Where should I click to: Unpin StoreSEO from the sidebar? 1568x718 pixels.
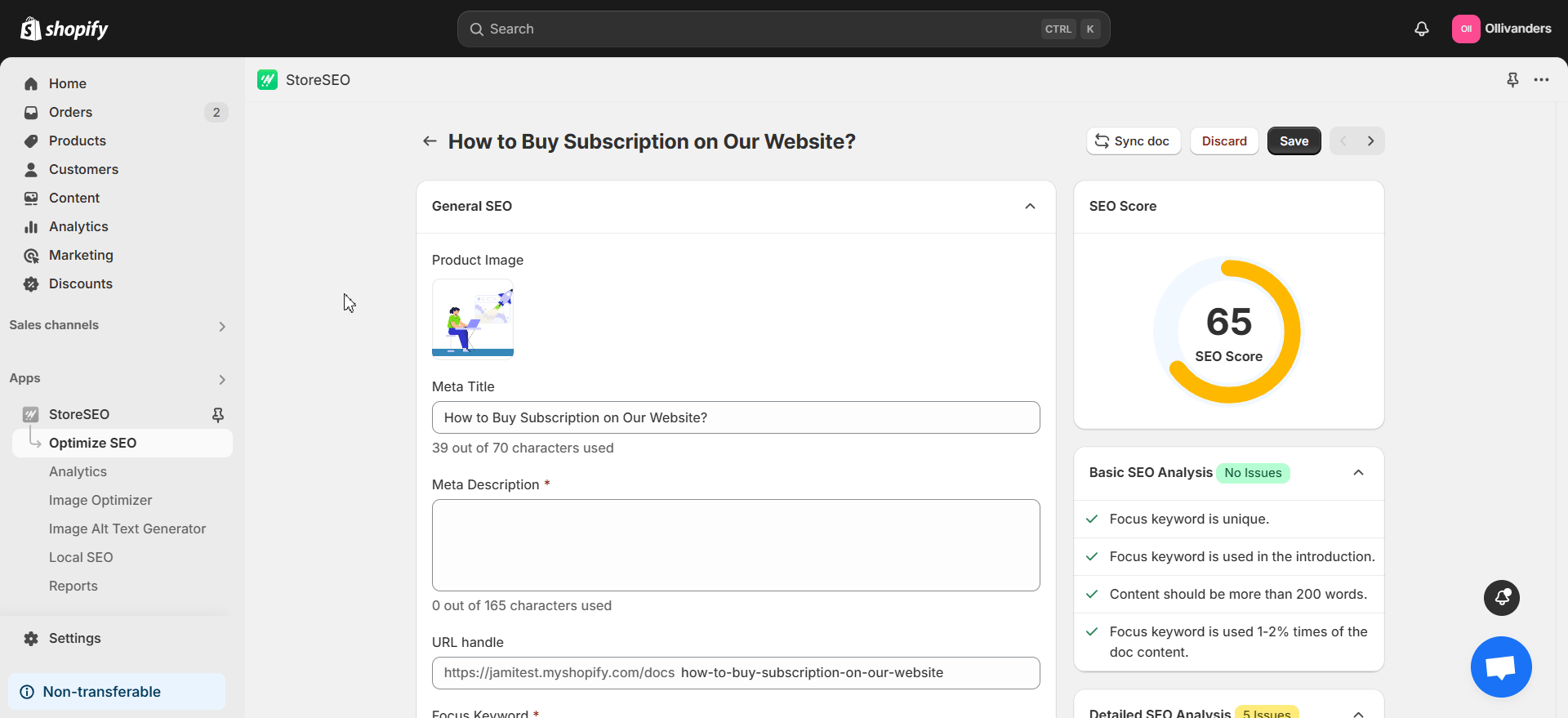[218, 414]
